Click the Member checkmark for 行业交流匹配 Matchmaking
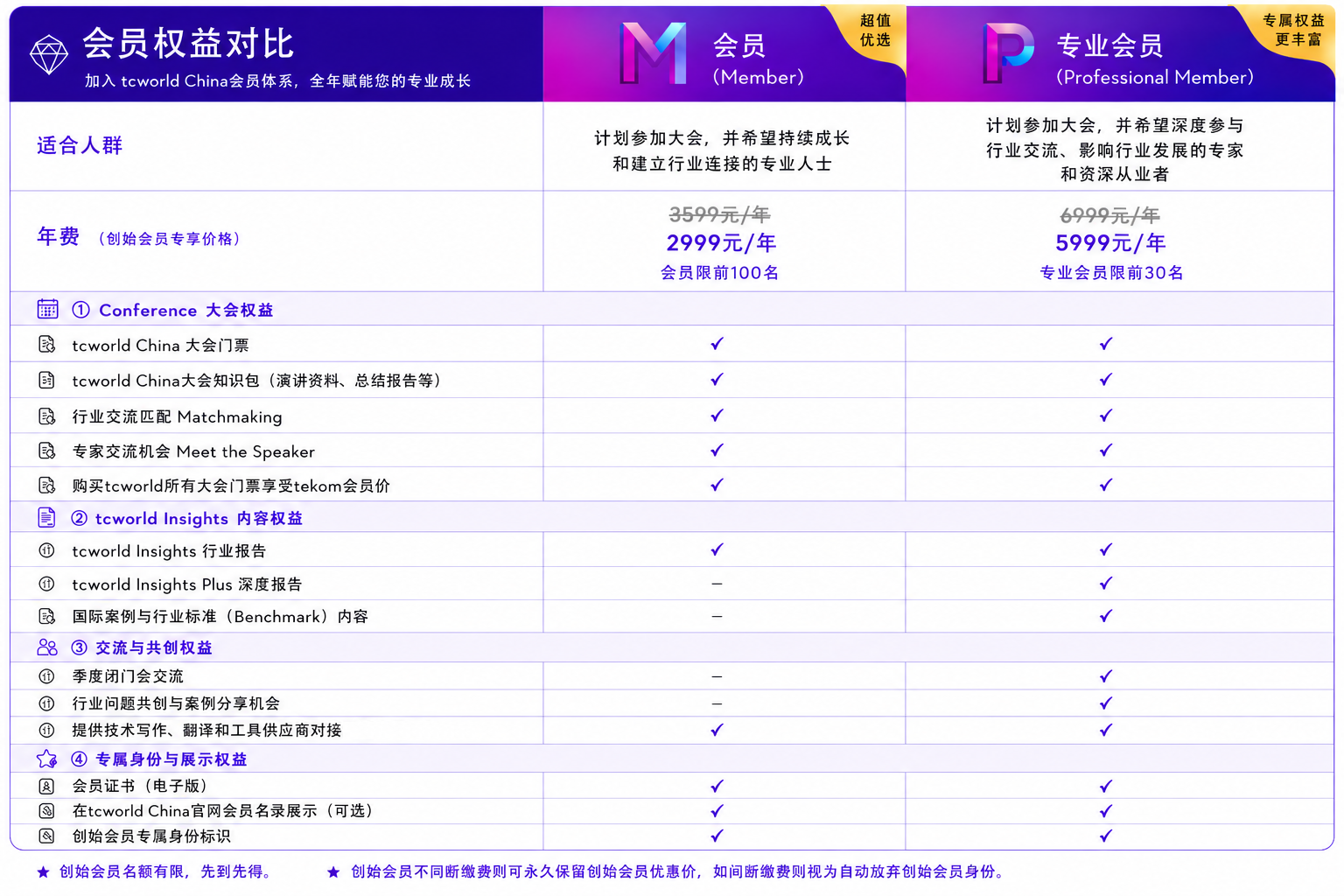Viewport: 1344px width, 896px height. click(x=717, y=415)
